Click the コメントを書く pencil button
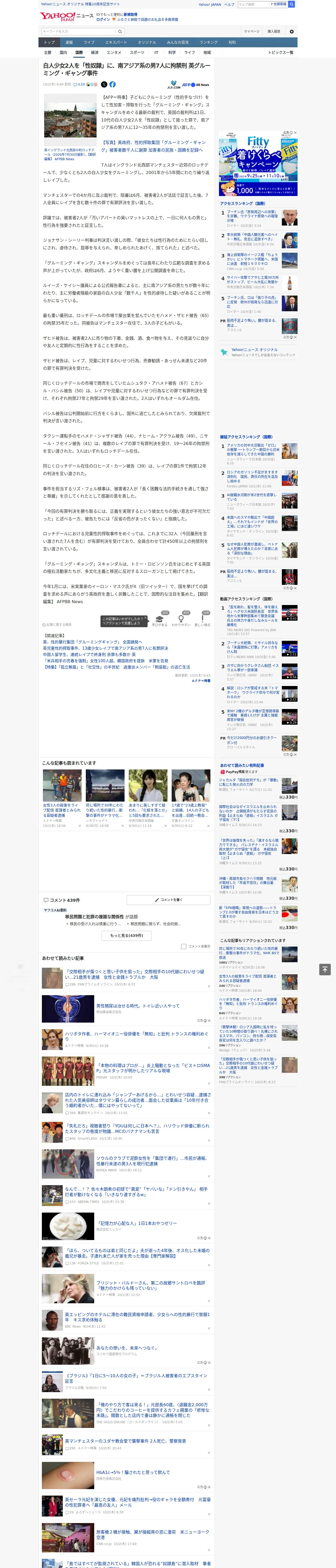The width and height of the screenshot is (336, 1568). click(169, 900)
